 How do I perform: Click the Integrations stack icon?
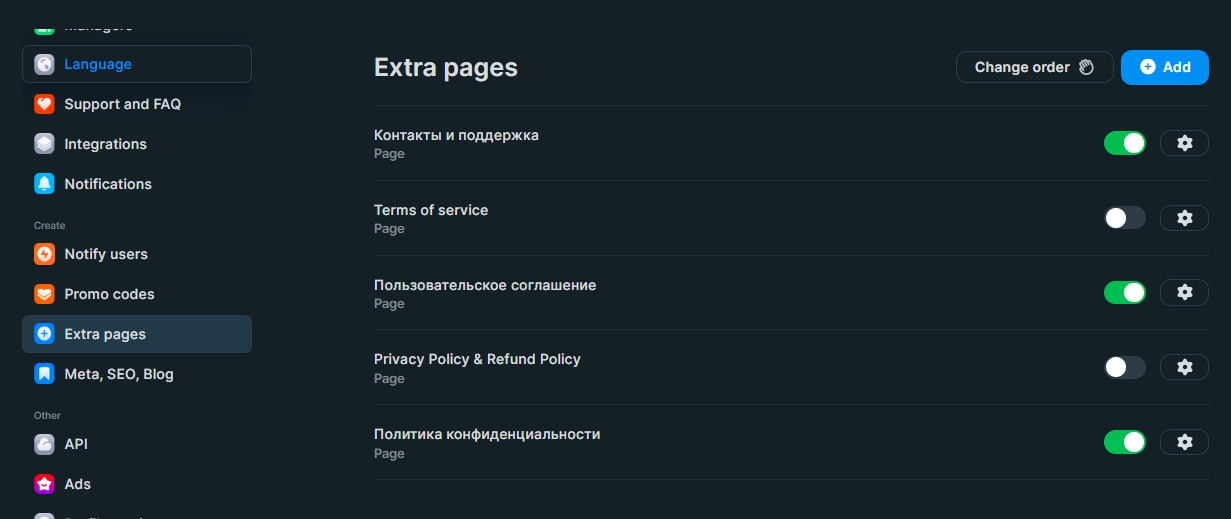pos(44,144)
